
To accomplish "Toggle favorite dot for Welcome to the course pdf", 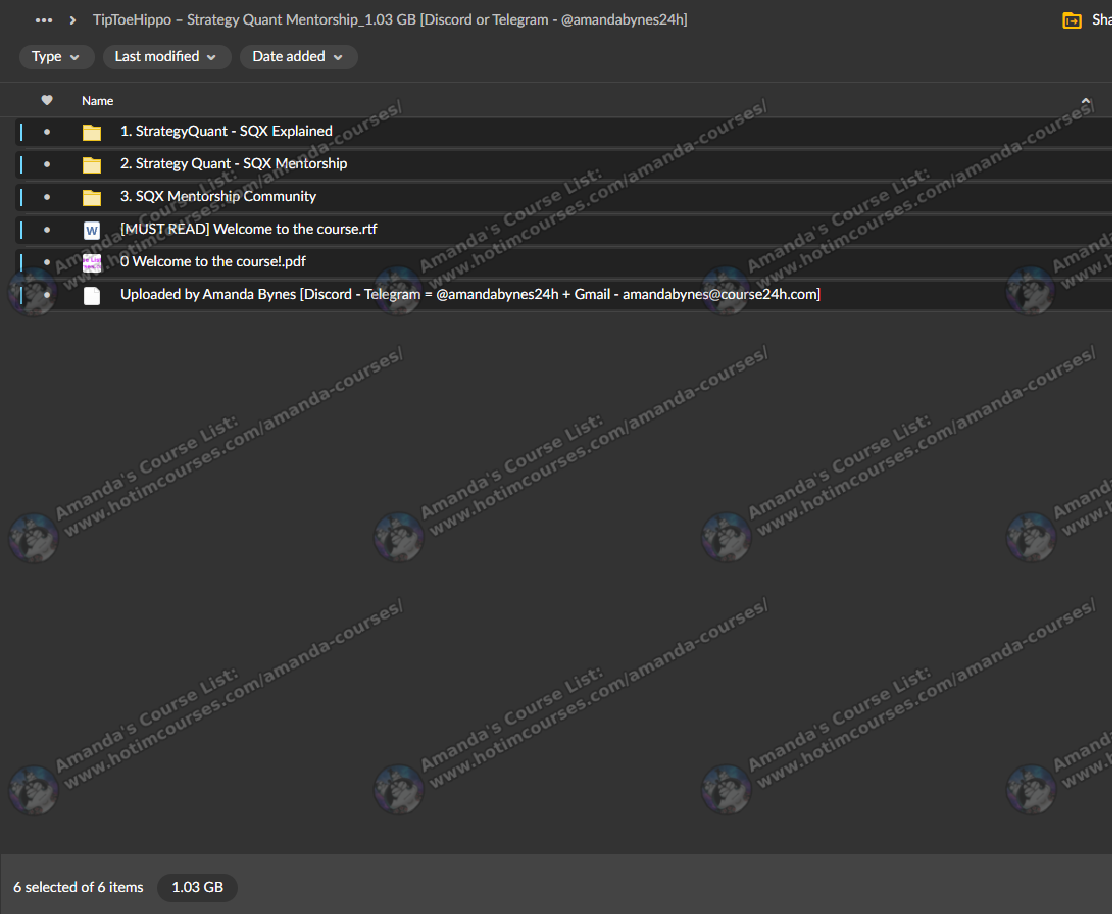I will [47, 262].
